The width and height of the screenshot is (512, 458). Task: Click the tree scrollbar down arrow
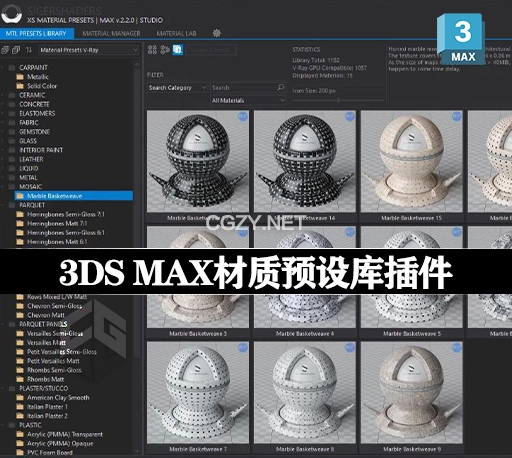coord(137,451)
